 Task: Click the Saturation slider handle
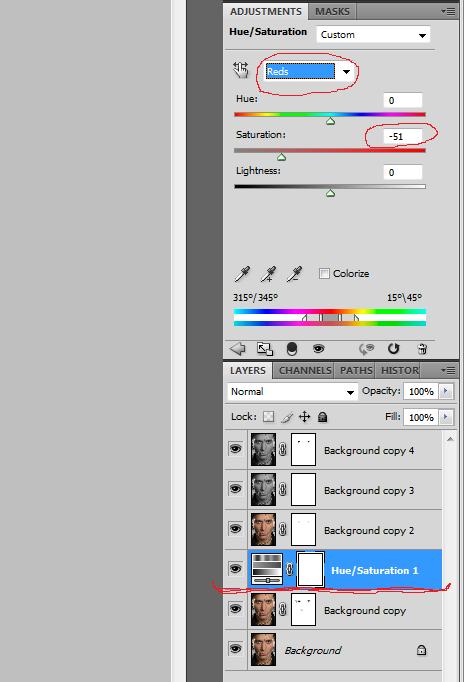coord(281,157)
